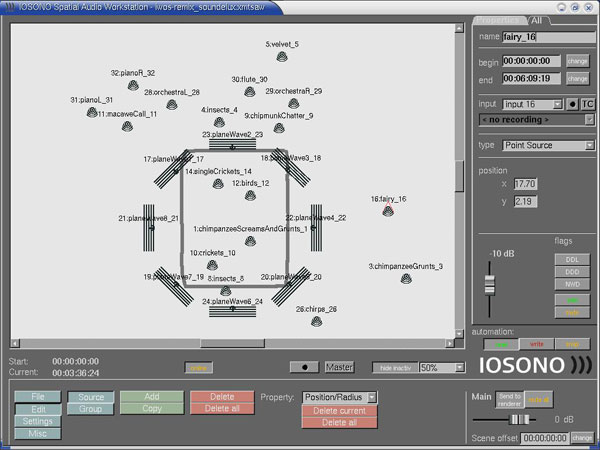600x450 pixels.
Task: Toggle the yellow online button
Action: pyautogui.click(x=199, y=368)
